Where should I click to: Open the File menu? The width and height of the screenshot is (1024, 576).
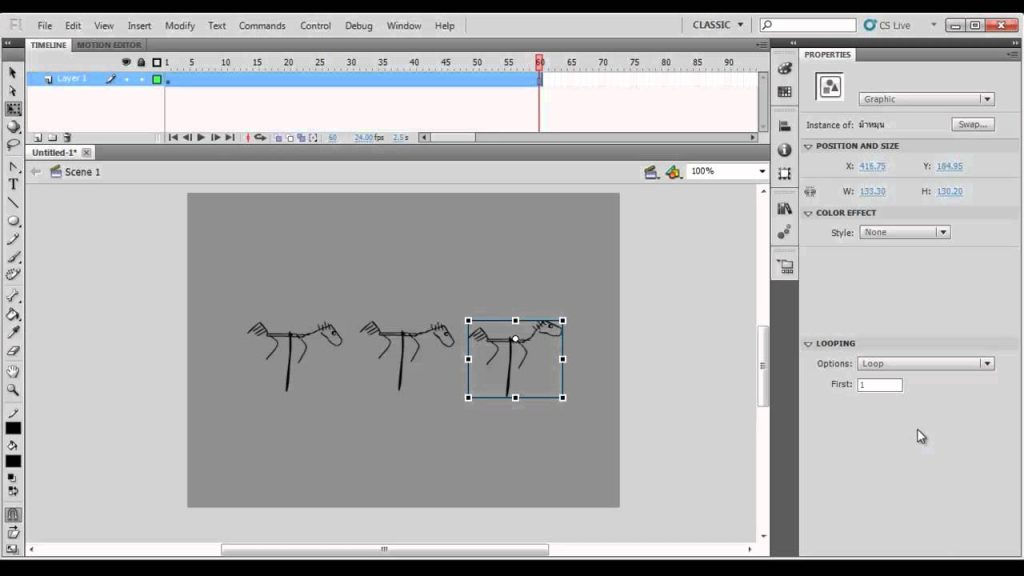pyautogui.click(x=44, y=25)
